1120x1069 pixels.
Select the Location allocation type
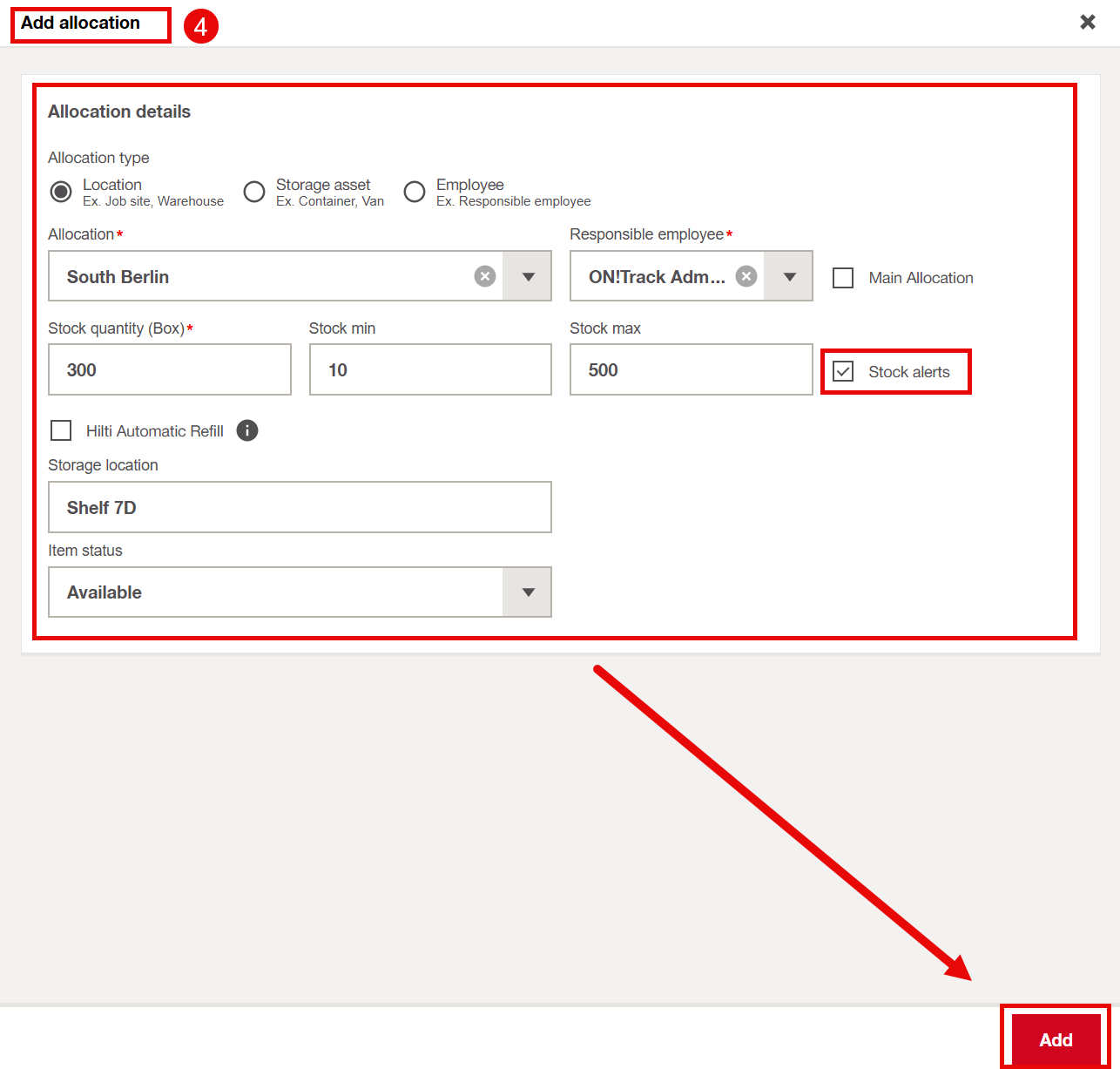coord(61,192)
